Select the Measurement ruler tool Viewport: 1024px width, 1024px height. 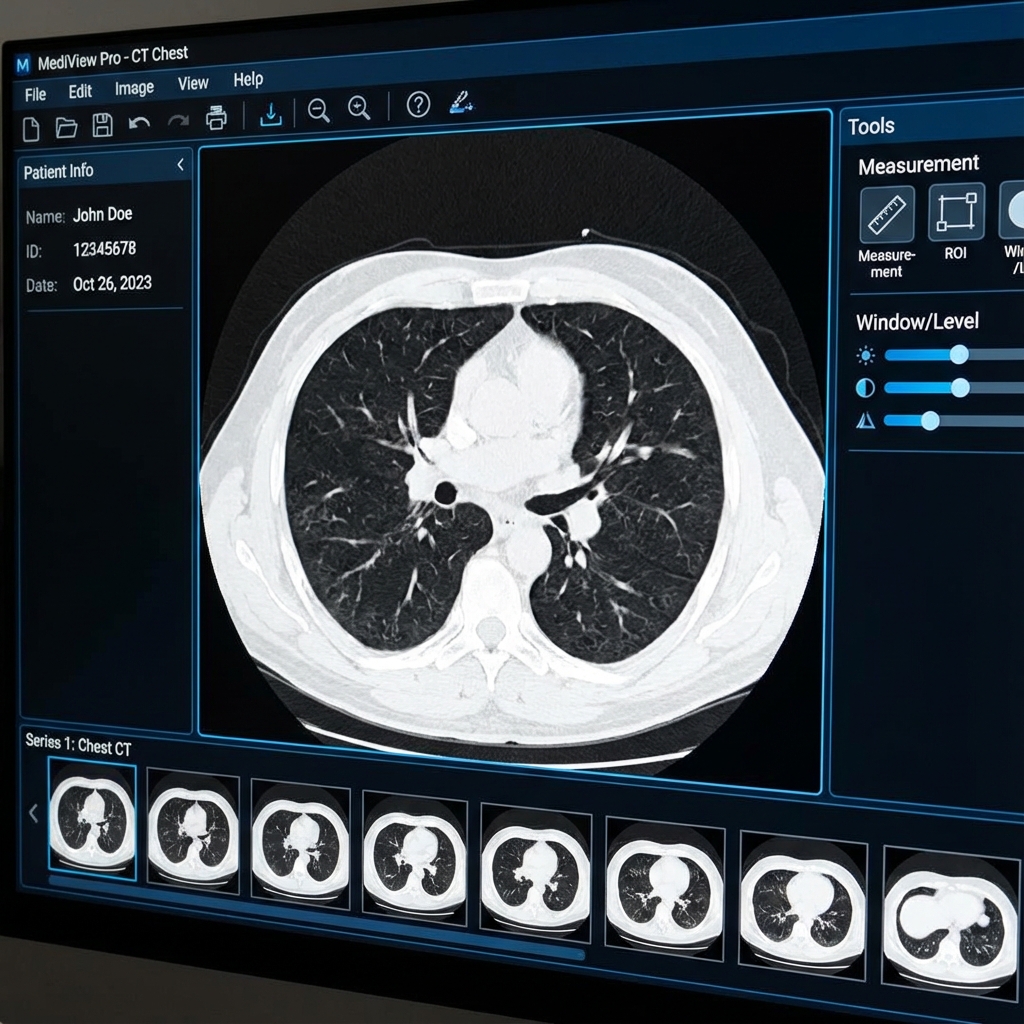click(886, 214)
